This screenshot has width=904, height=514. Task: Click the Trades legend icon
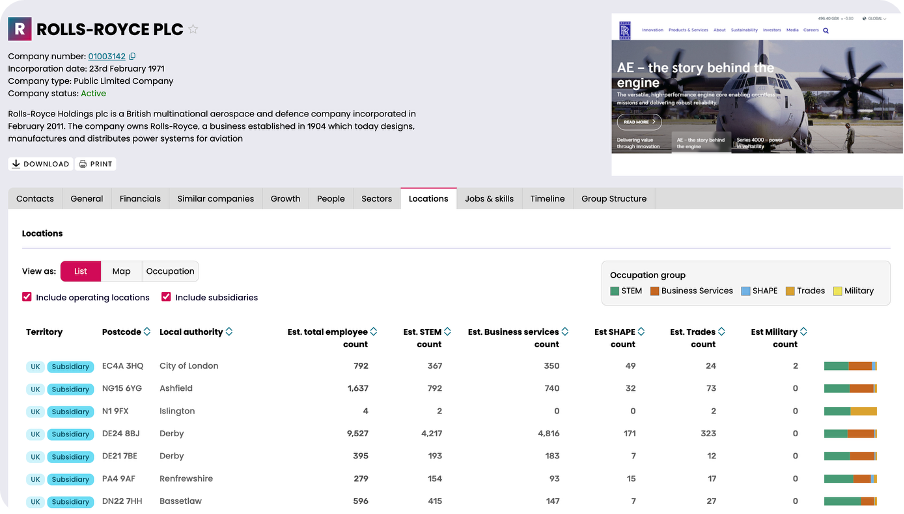tap(790, 291)
